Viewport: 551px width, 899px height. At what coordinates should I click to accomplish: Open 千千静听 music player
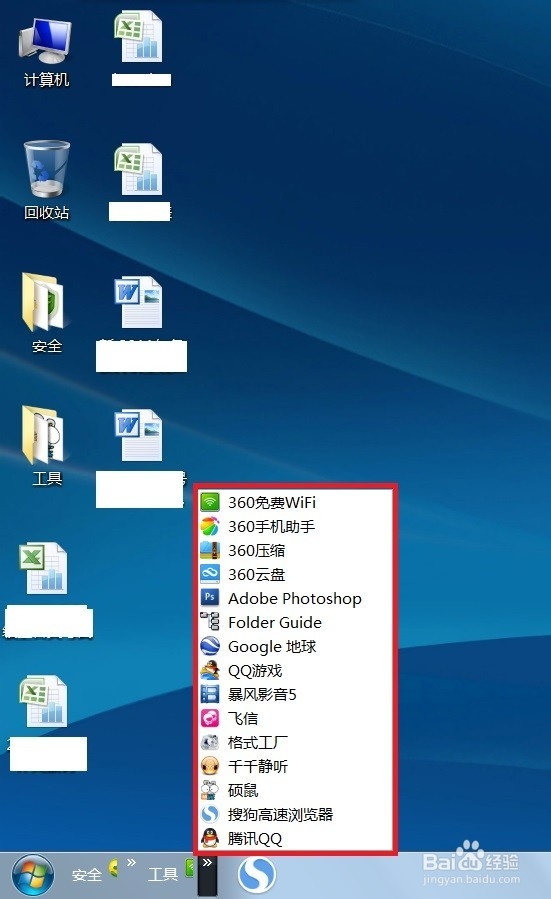(x=295, y=767)
